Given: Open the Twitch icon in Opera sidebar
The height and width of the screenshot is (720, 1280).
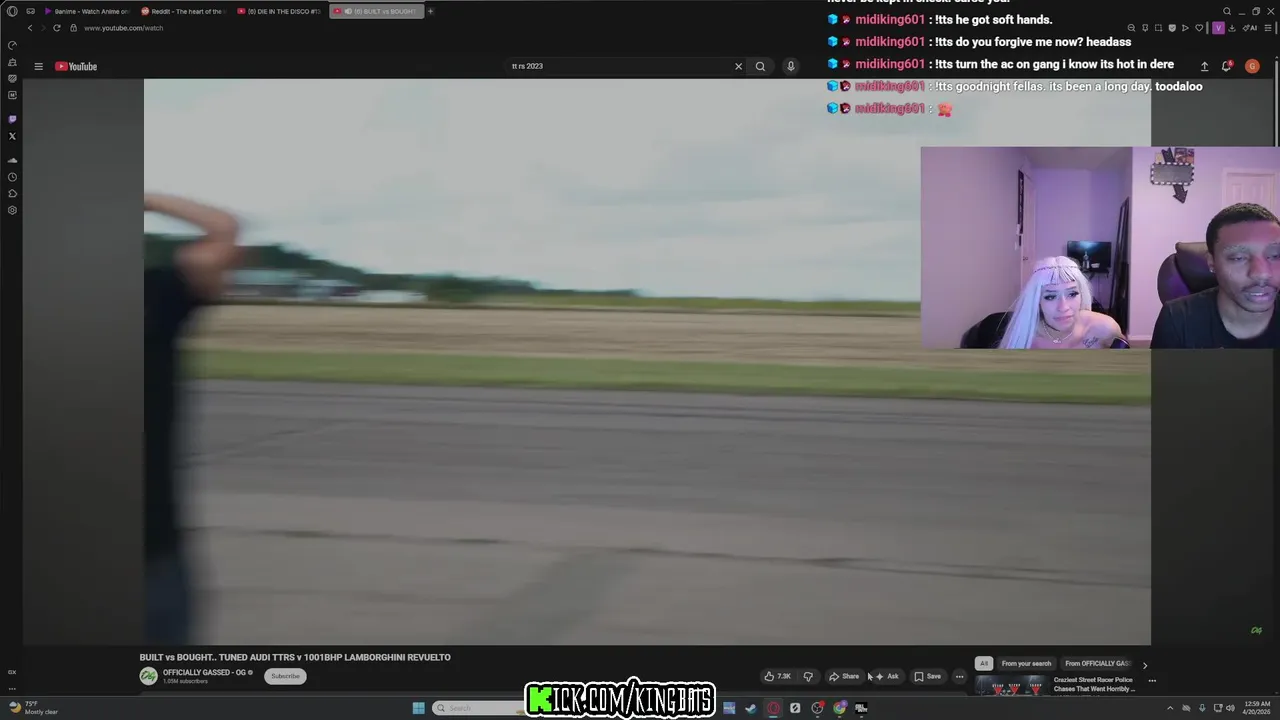Looking at the screenshot, I should [x=12, y=119].
